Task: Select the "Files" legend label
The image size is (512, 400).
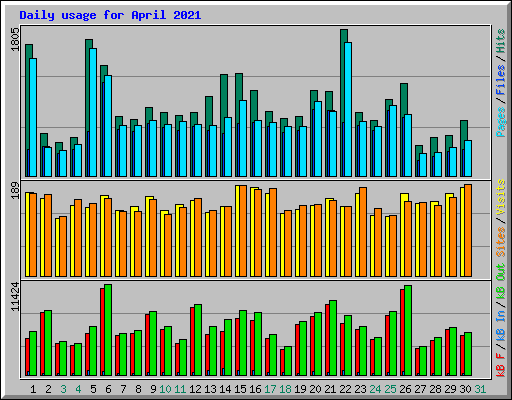Action: point(501,80)
